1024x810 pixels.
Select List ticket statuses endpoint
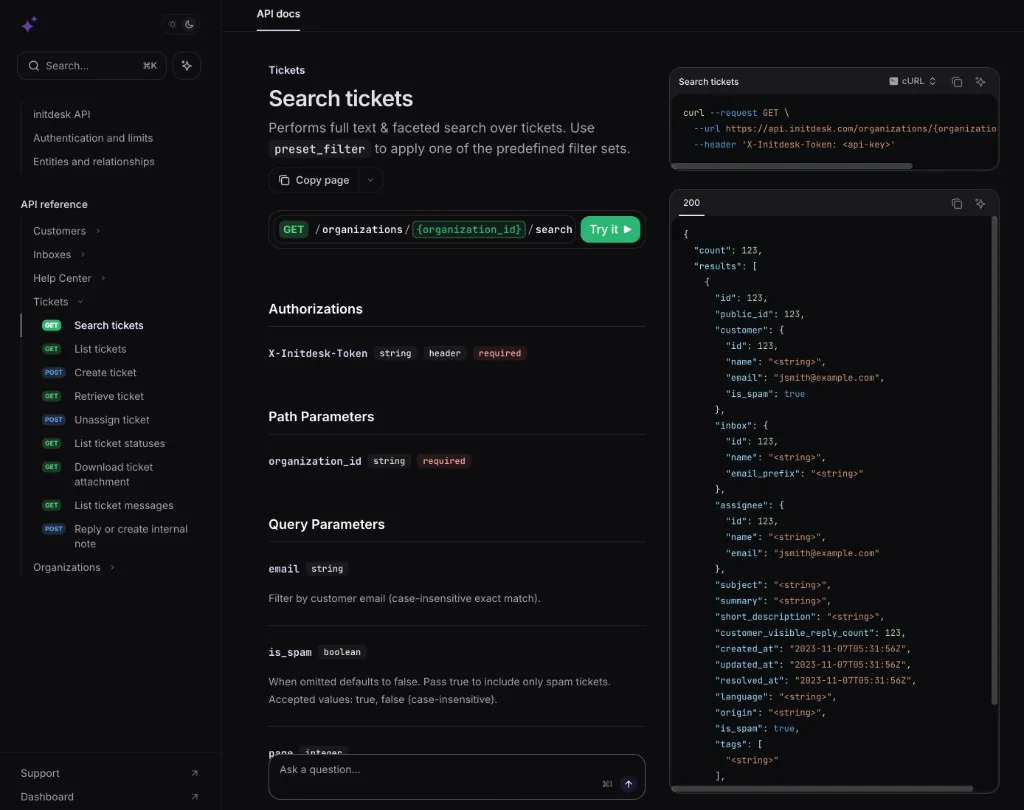pos(120,443)
